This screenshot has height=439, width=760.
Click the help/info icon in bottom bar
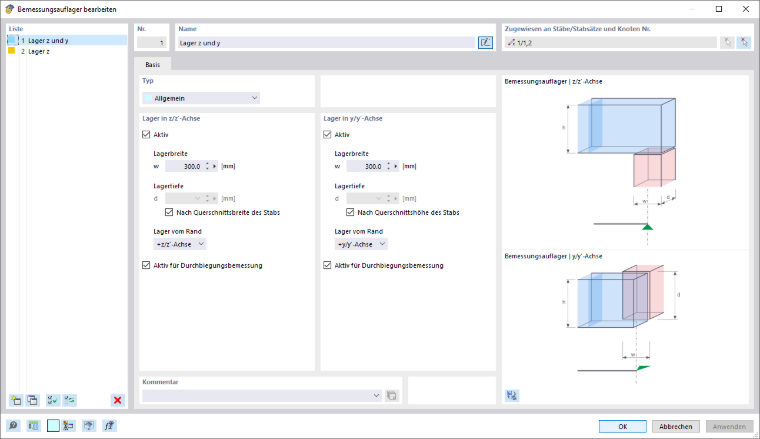click(89, 426)
